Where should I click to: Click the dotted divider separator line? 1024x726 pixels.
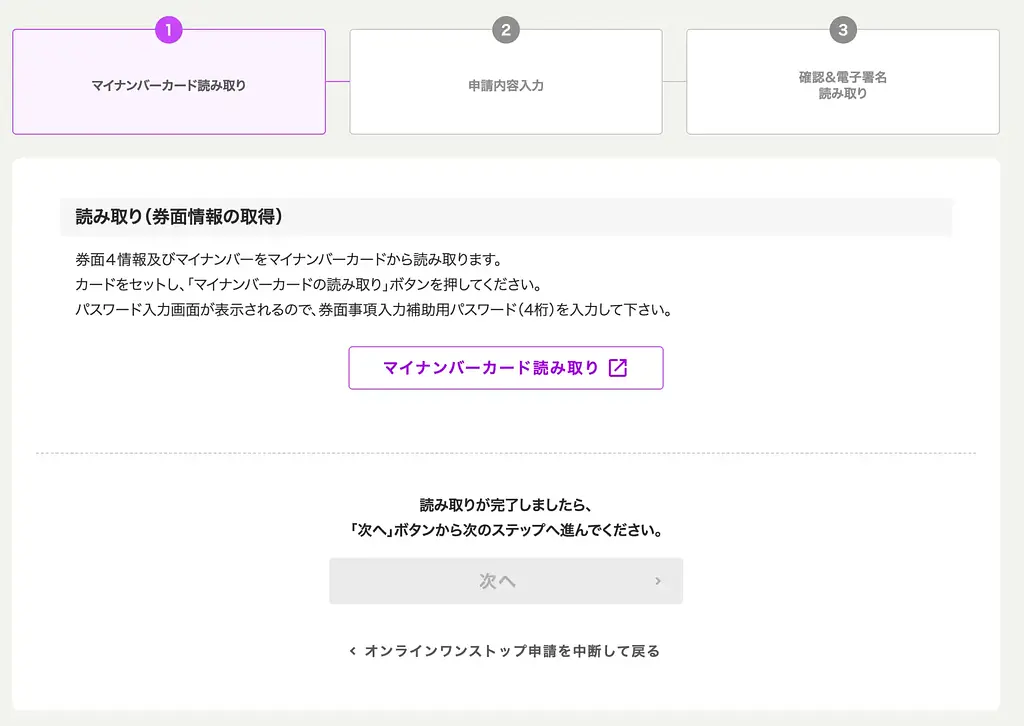pyautogui.click(x=505, y=452)
